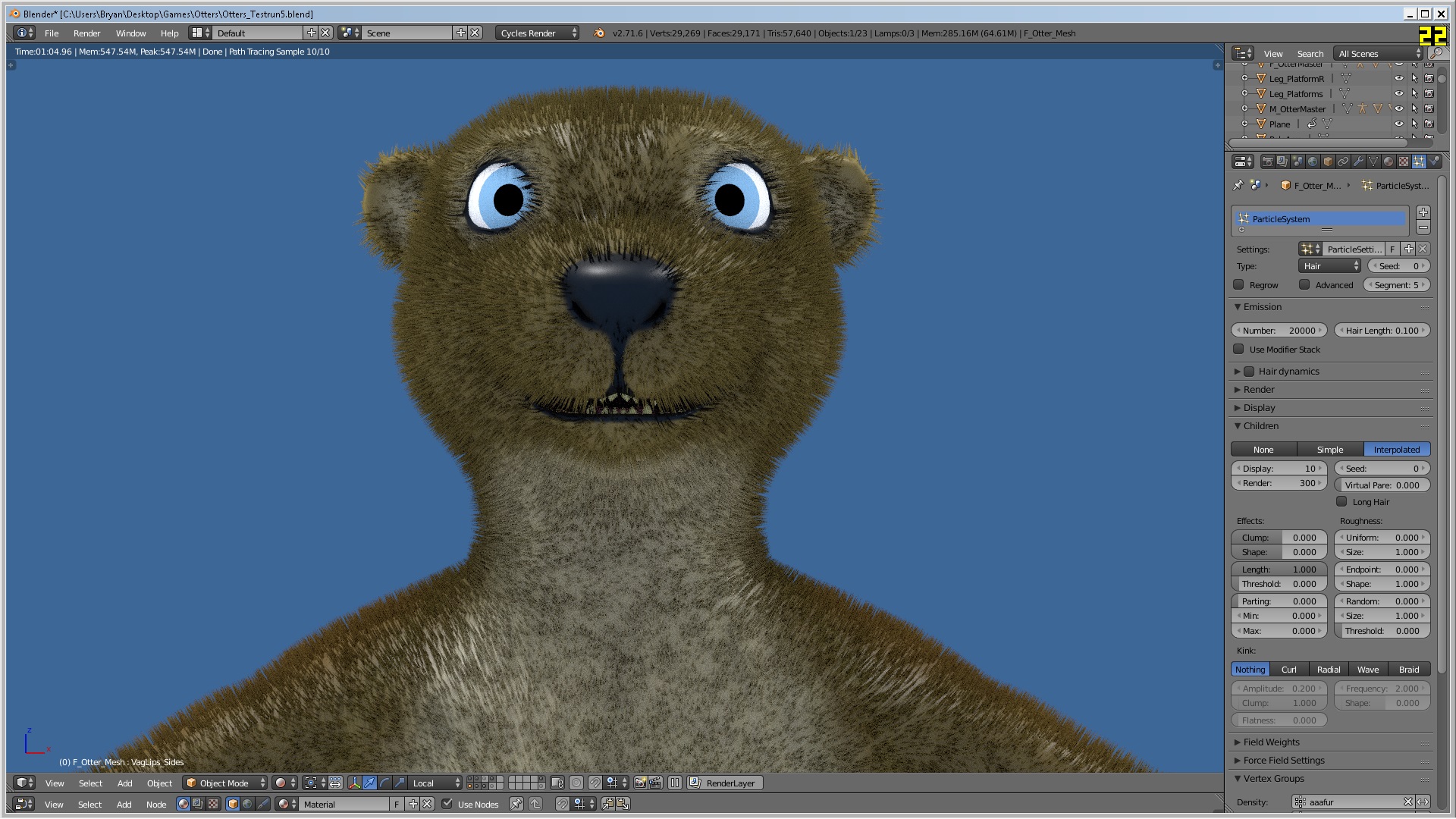The width and height of the screenshot is (1456, 819).
Task: Open the Object Mode dropdown
Action: (x=225, y=783)
